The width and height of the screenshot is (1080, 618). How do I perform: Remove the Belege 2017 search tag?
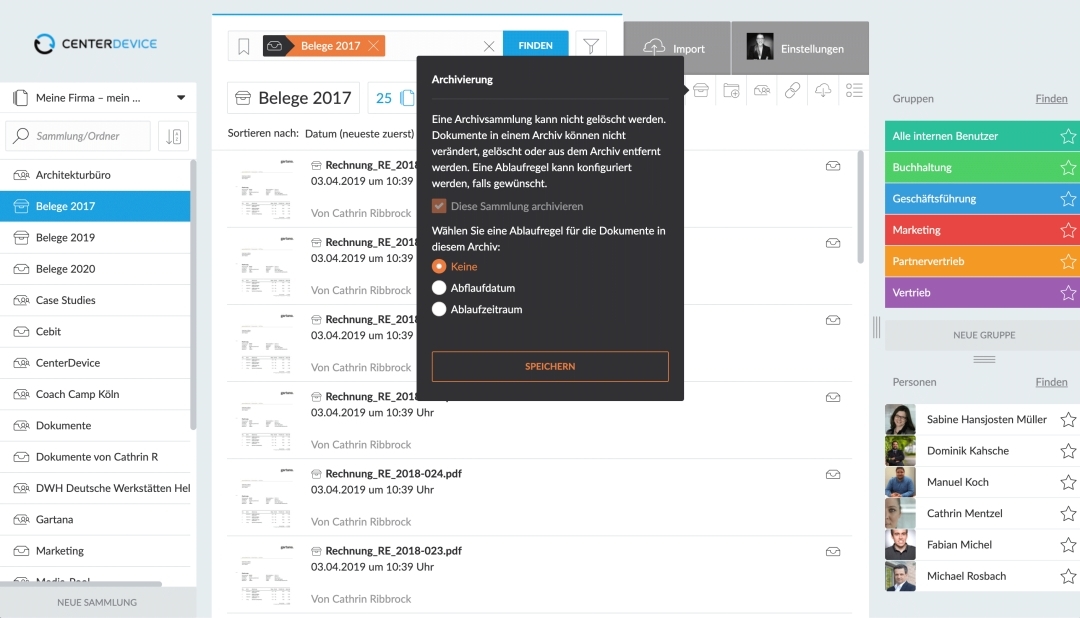[374, 46]
